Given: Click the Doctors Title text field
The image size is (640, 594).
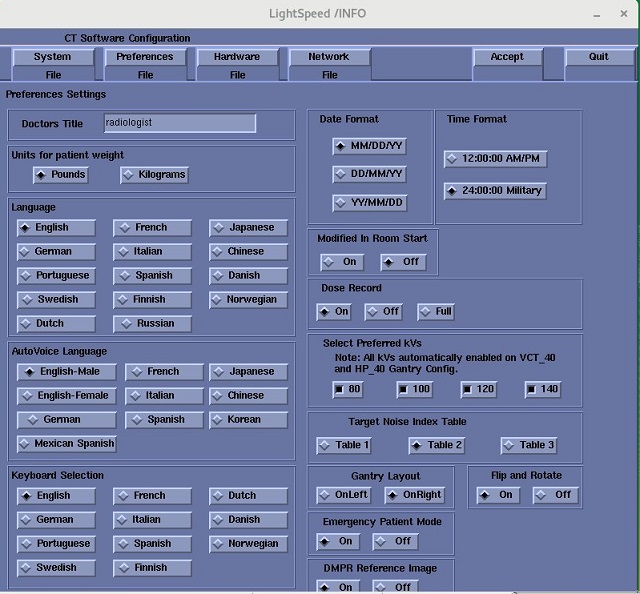Looking at the screenshot, I should tap(180, 123).
